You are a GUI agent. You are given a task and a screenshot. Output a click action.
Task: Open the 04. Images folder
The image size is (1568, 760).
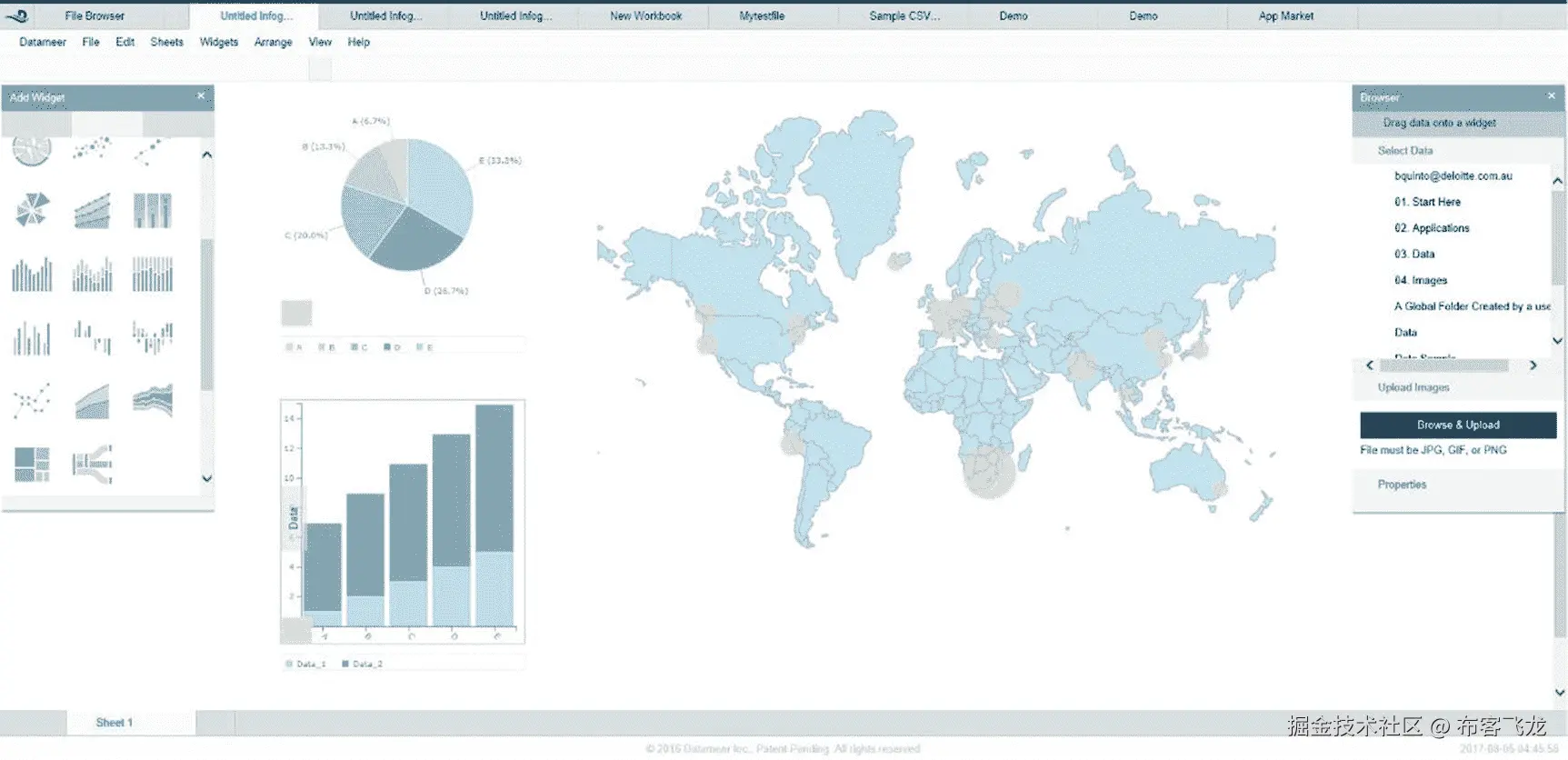1421,281
